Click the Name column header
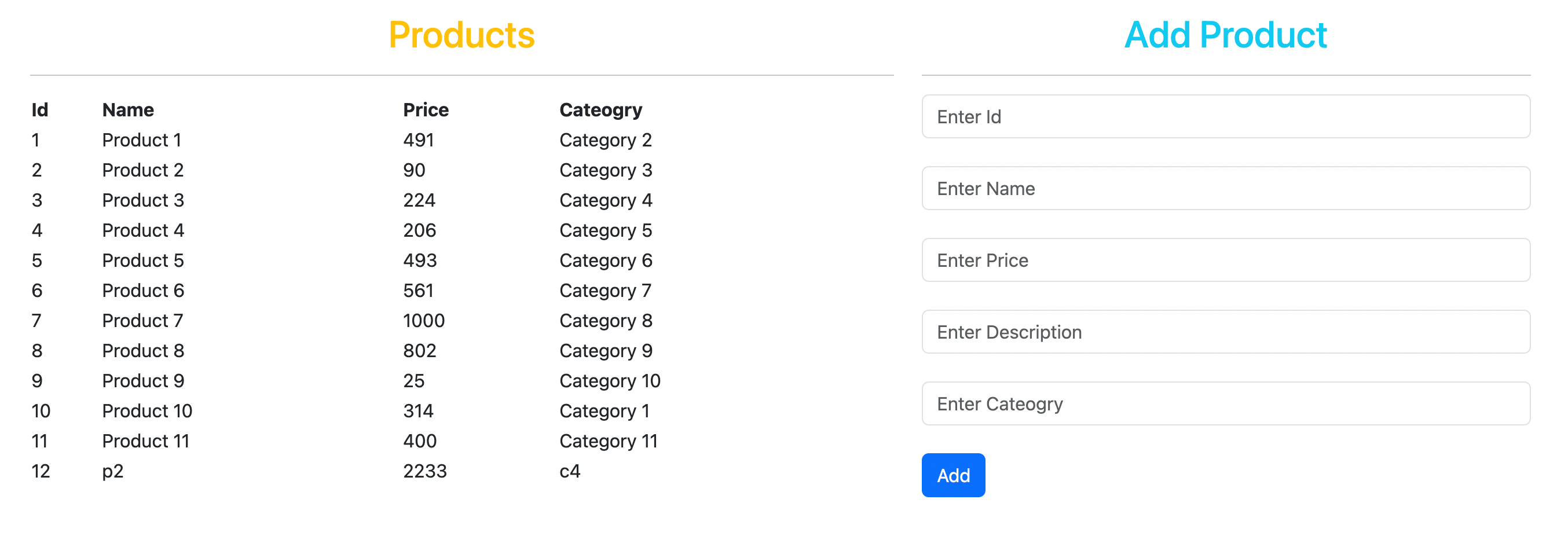 click(x=128, y=109)
